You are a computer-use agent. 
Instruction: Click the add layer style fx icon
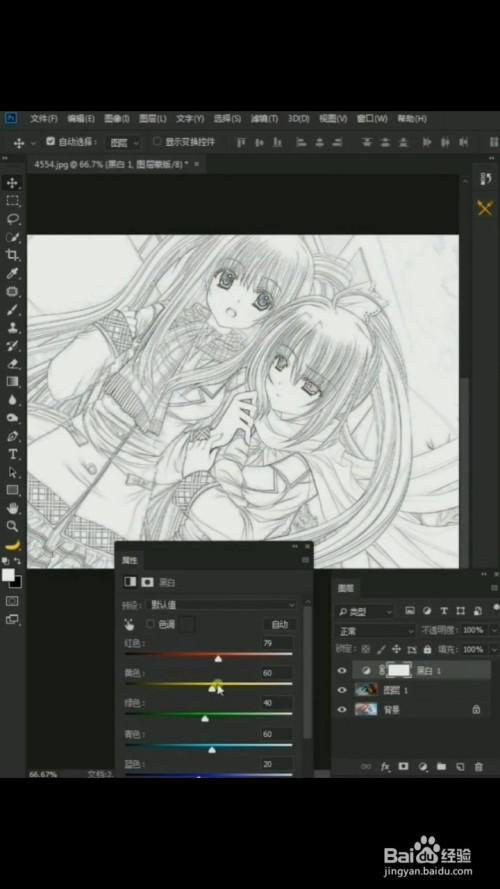(385, 767)
